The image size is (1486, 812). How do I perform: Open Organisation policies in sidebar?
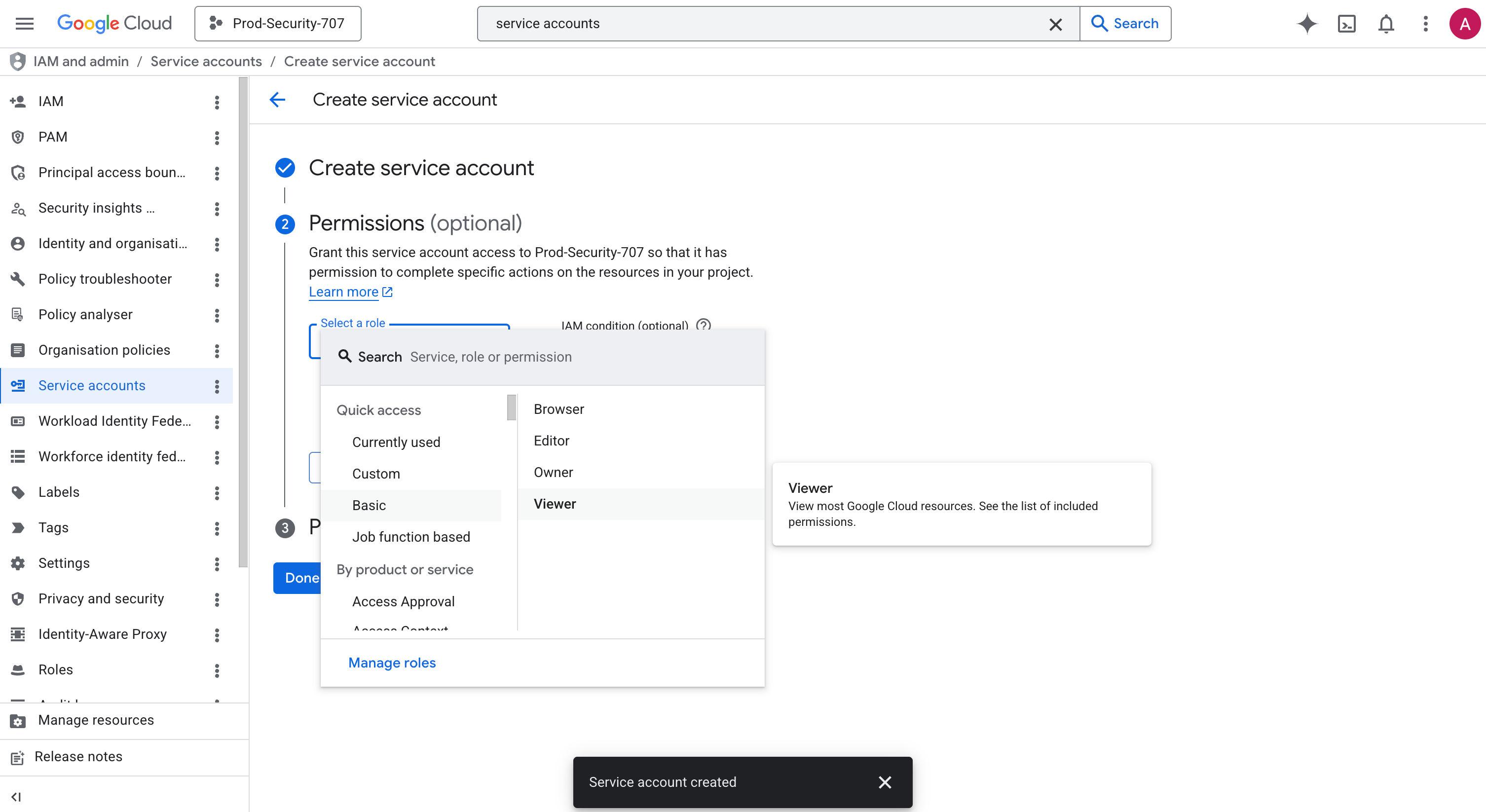(116, 350)
